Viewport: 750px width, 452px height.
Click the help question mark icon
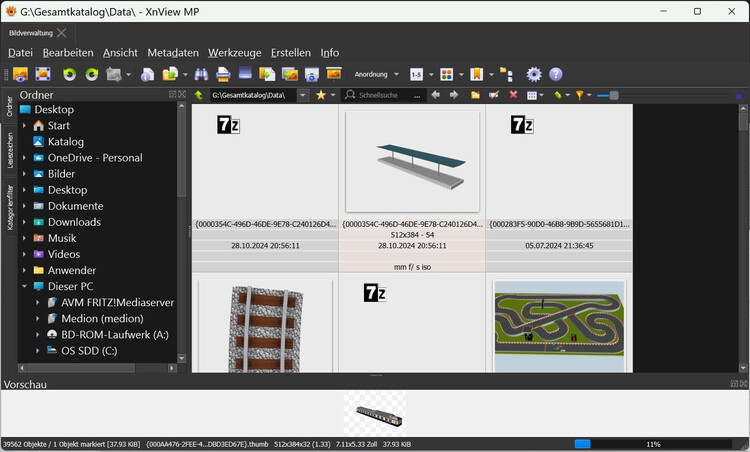pyautogui.click(x=556, y=74)
